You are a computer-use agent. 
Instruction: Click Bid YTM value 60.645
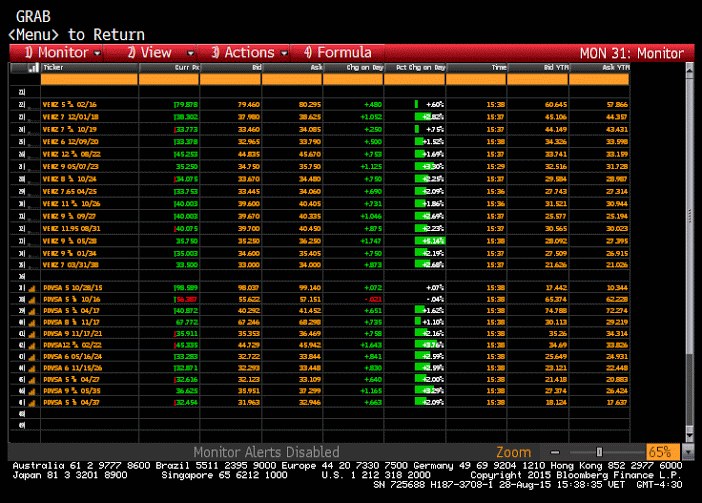pyautogui.click(x=556, y=105)
